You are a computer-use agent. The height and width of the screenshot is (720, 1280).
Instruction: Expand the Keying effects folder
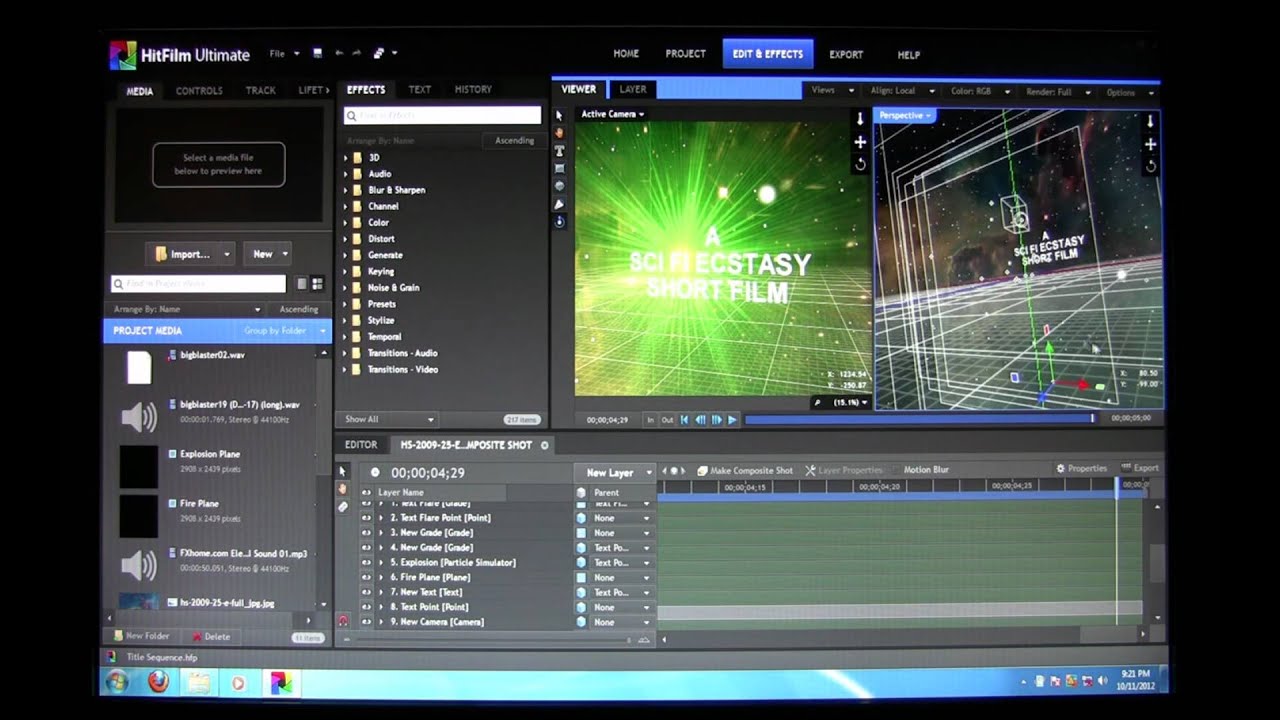[346, 271]
